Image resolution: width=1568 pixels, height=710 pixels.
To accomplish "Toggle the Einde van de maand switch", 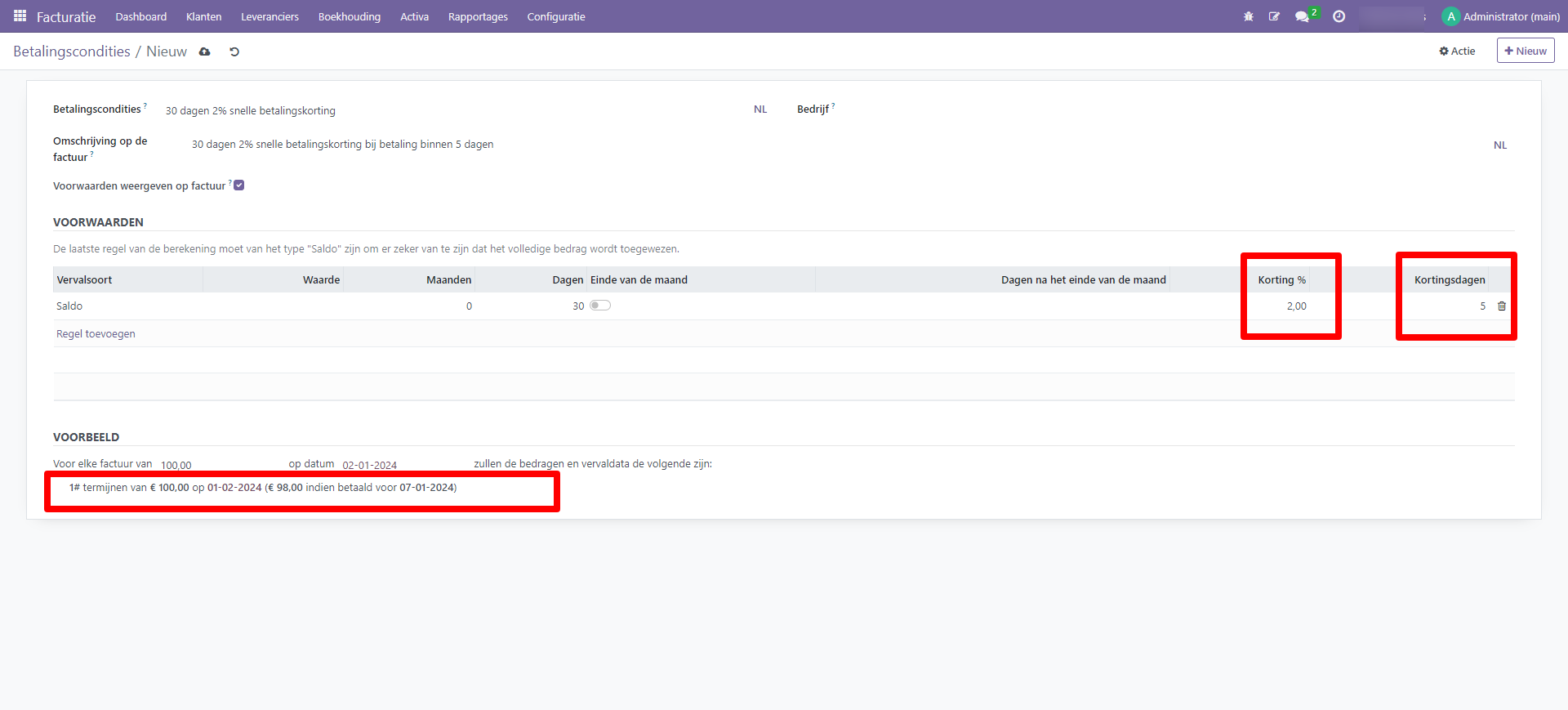I will (x=600, y=306).
